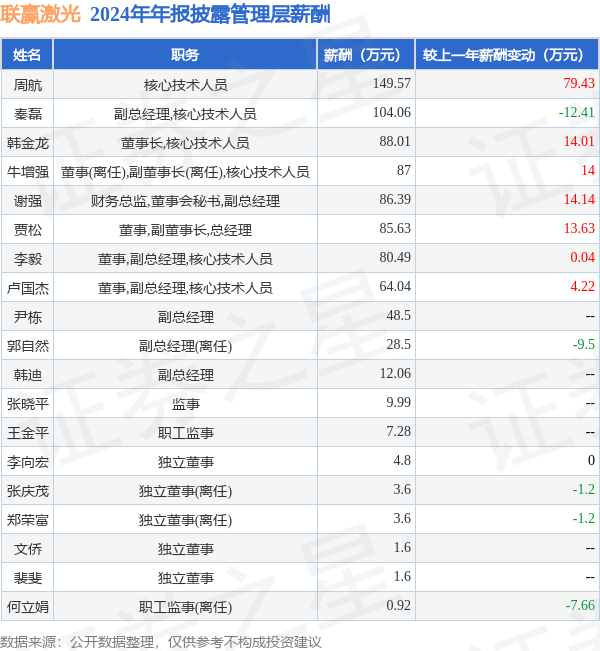The image size is (600, 651).
Task: Click salary value 48.5
Action: (x=399, y=316)
